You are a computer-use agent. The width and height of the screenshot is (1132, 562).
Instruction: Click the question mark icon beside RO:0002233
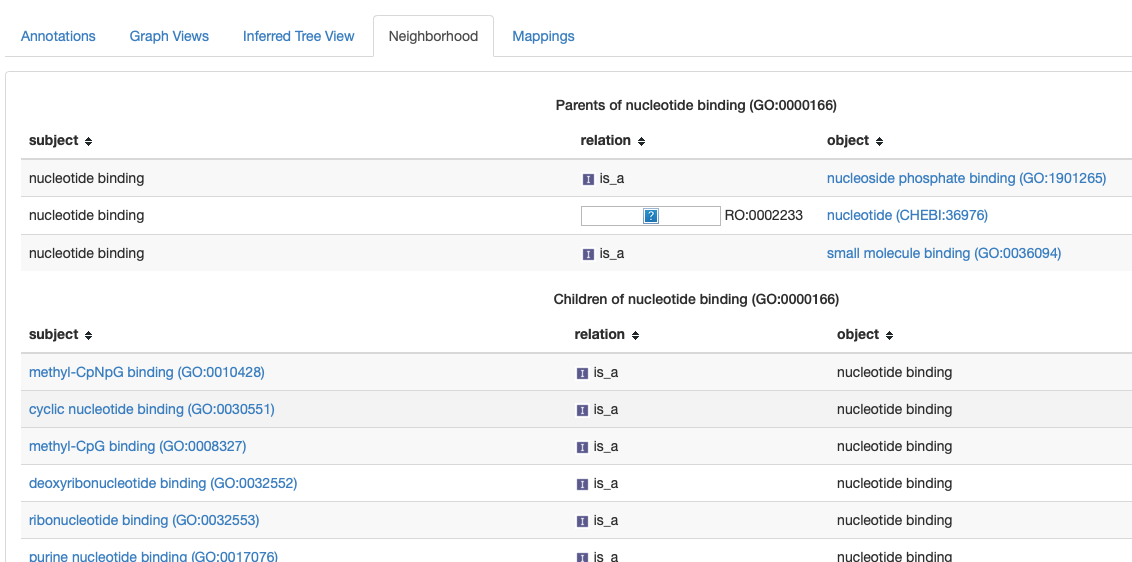click(650, 215)
